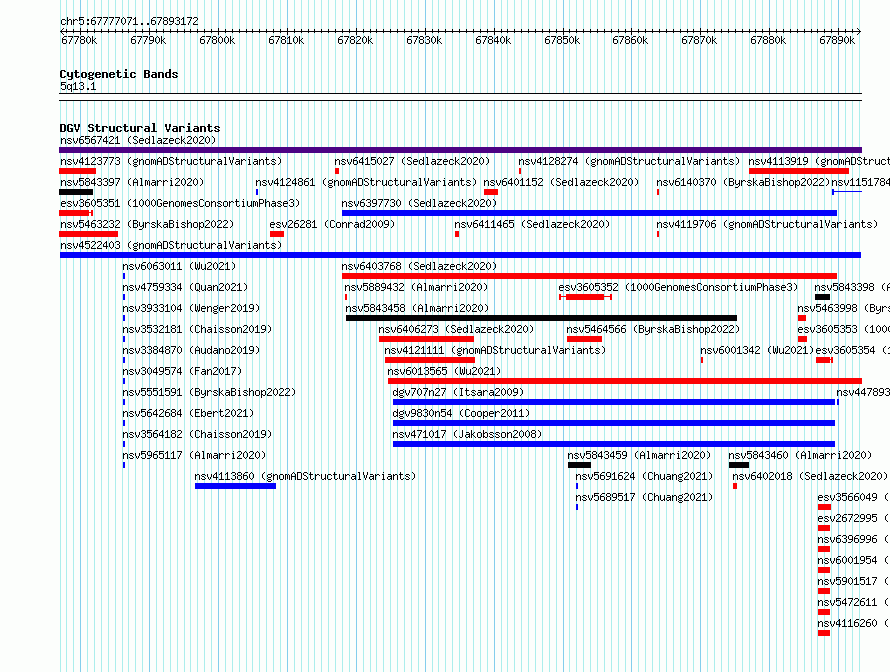This screenshot has width=890, height=672.
Task: Open nsv5843459 (Almarri2020) label
Action: (639, 455)
